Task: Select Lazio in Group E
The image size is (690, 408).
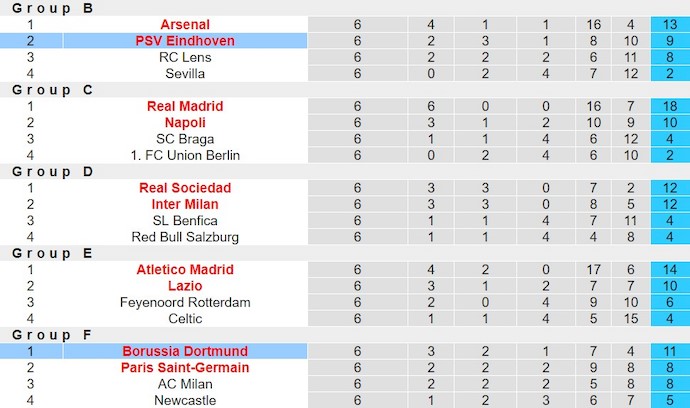Action: [185, 286]
